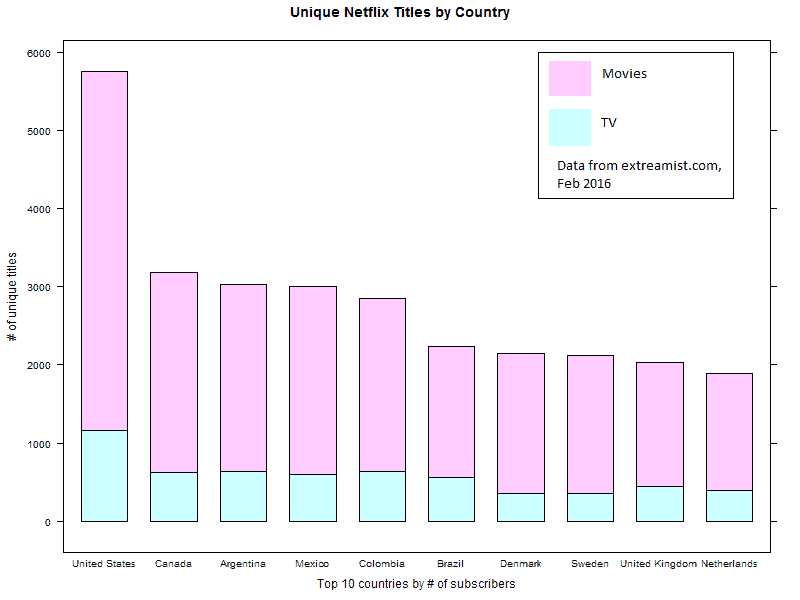Select the 'Colombia' axis label

[382, 564]
